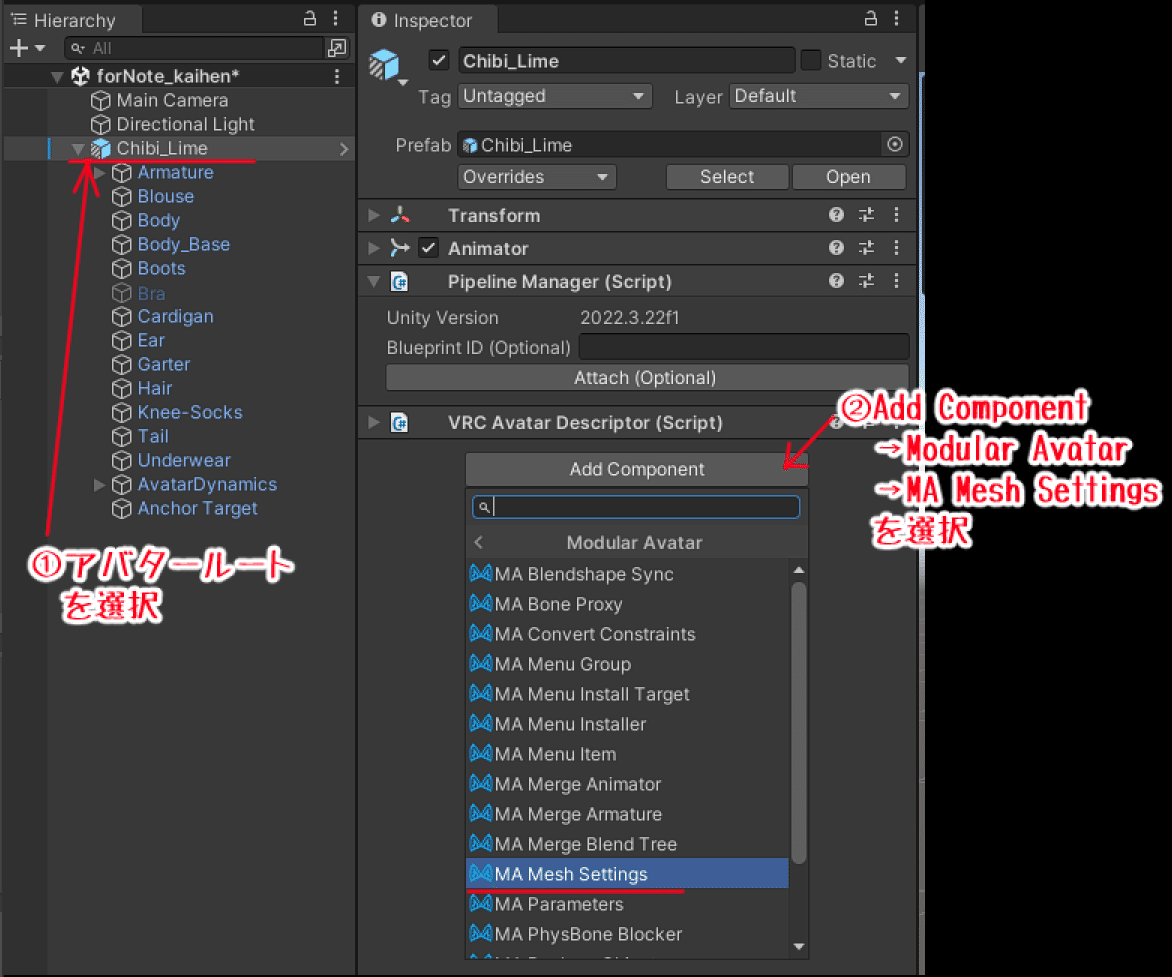Click the Transform preset settings icon
This screenshot has height=977, width=1172.
(x=866, y=215)
